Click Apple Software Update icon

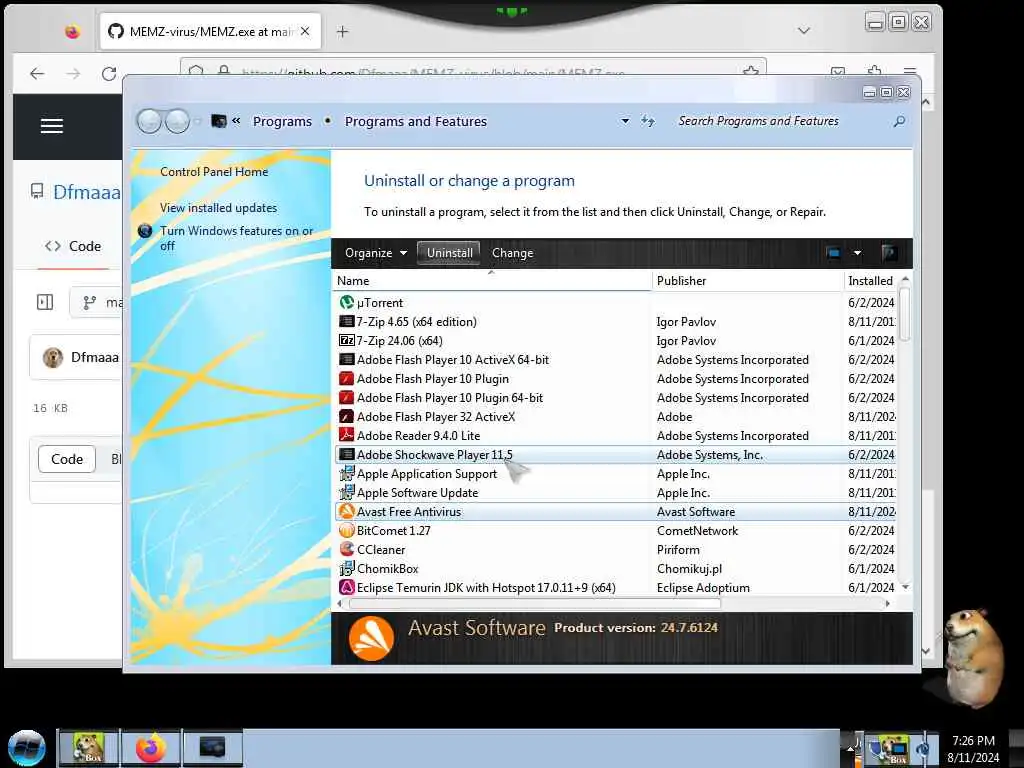coord(347,492)
